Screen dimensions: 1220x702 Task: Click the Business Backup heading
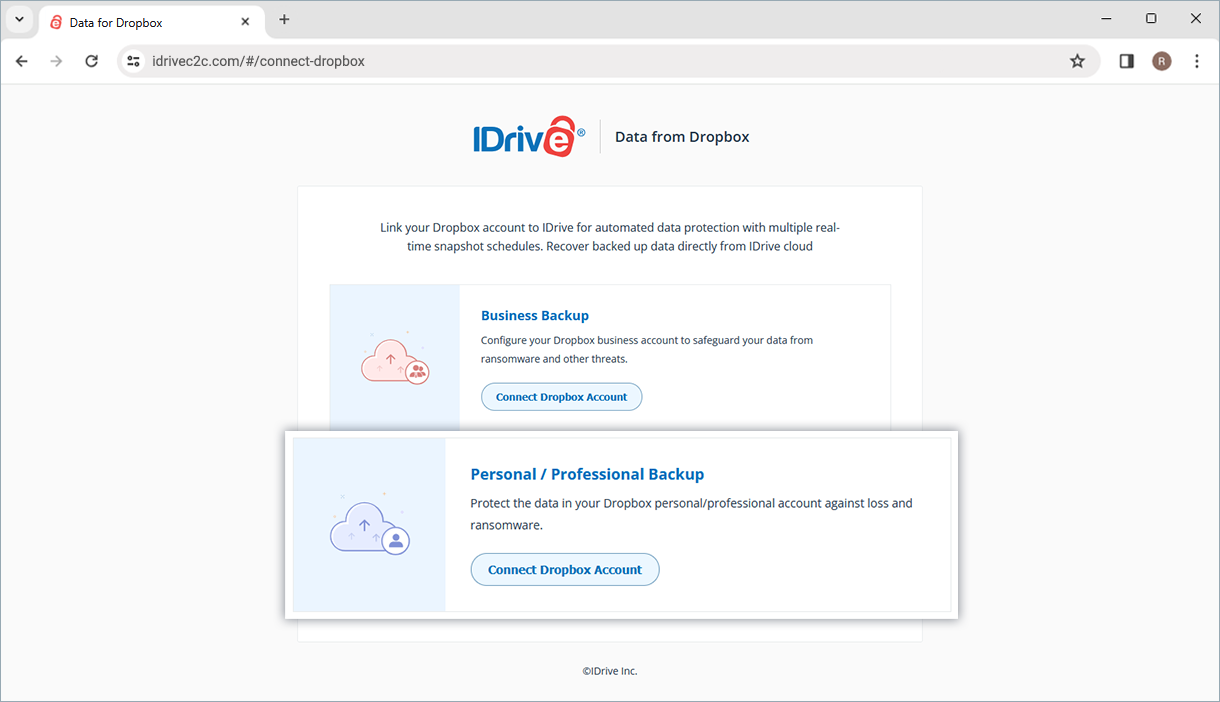(x=535, y=316)
